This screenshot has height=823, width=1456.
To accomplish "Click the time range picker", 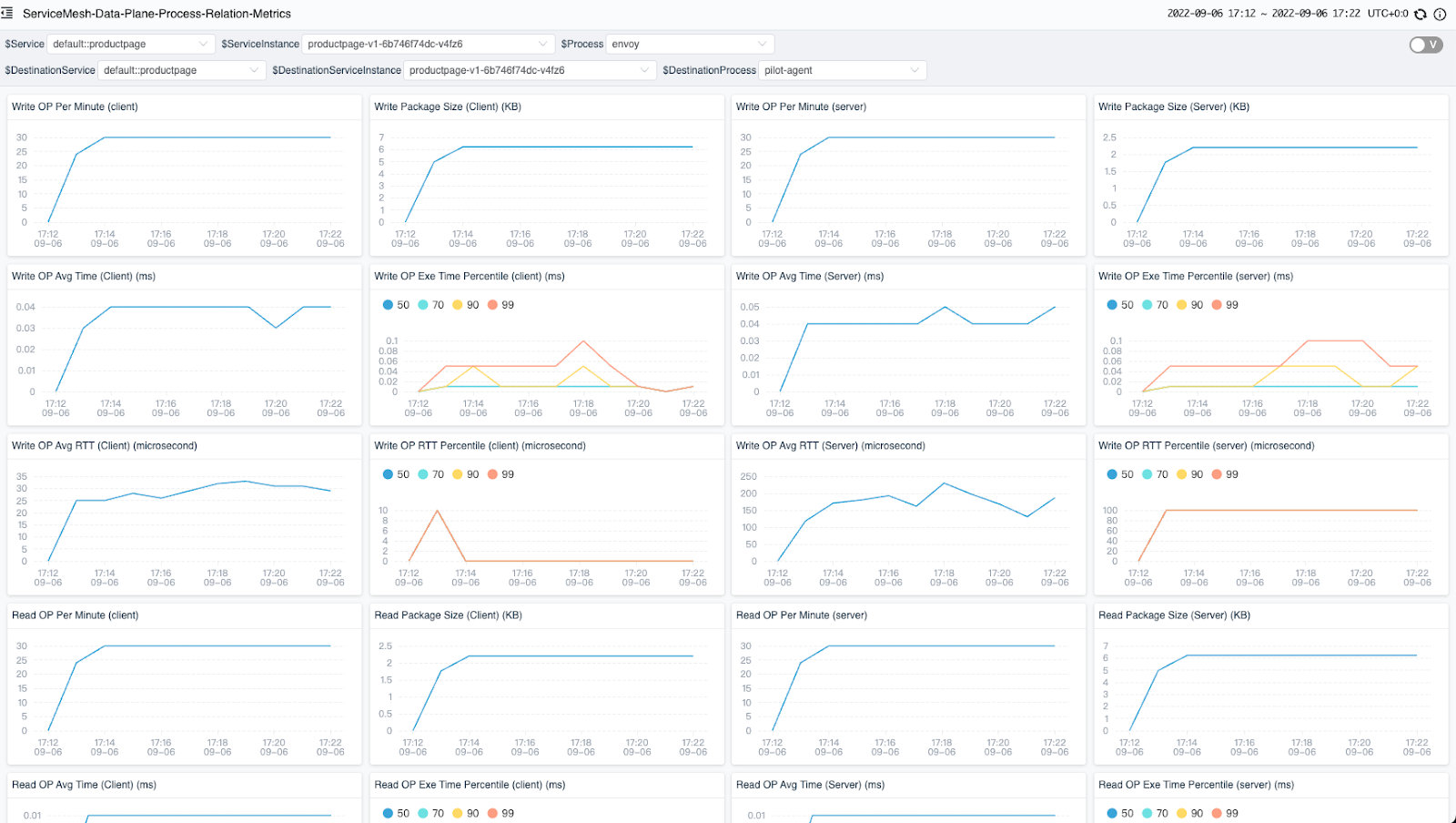I will pyautogui.click(x=1263, y=14).
